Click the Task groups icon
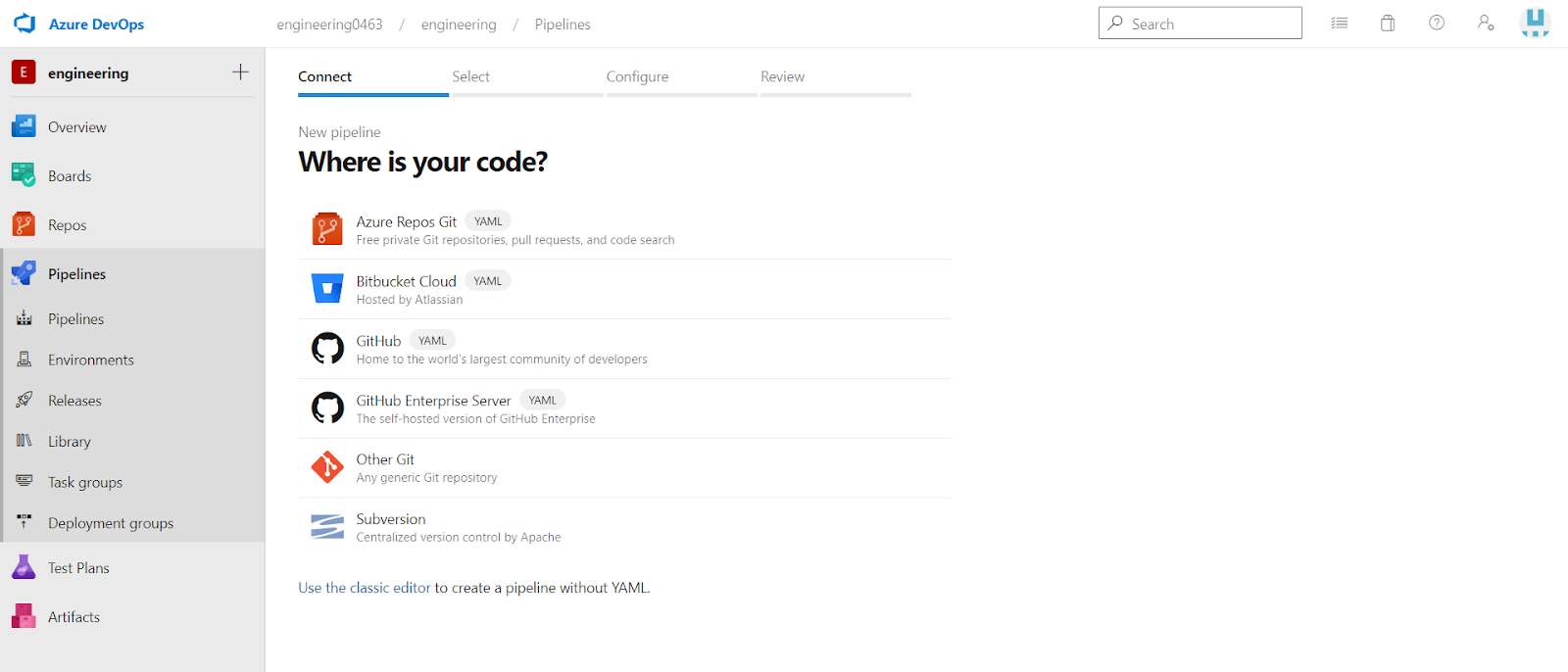Image resolution: width=1568 pixels, height=672 pixels. tap(24, 481)
